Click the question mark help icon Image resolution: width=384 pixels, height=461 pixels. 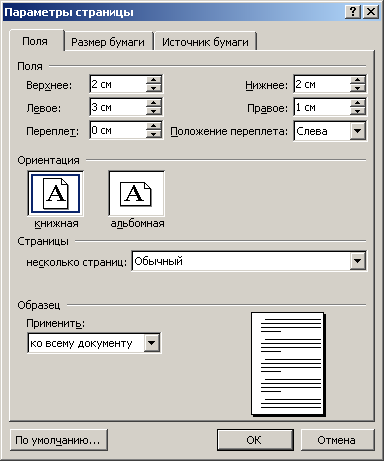click(353, 12)
